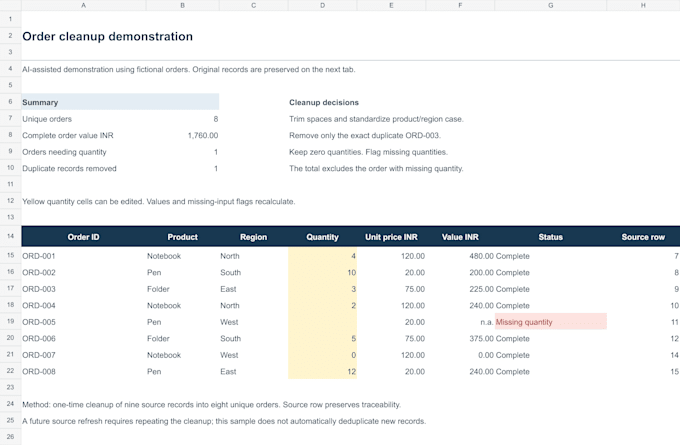Select the 'Complete' status for ORD-004
This screenshot has width=680, height=445.
pos(550,305)
